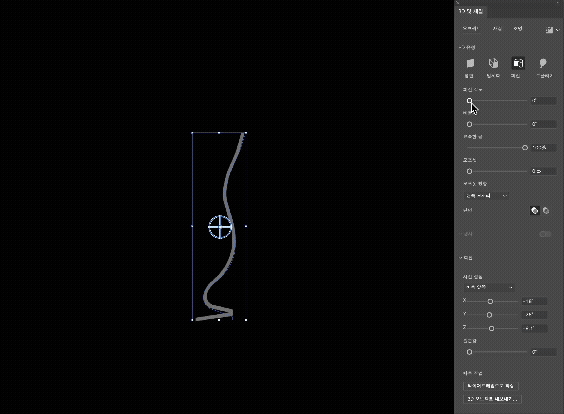This screenshot has width=564, height=414.
Task: Click the render with ray tracing icon
Action: [549, 30]
